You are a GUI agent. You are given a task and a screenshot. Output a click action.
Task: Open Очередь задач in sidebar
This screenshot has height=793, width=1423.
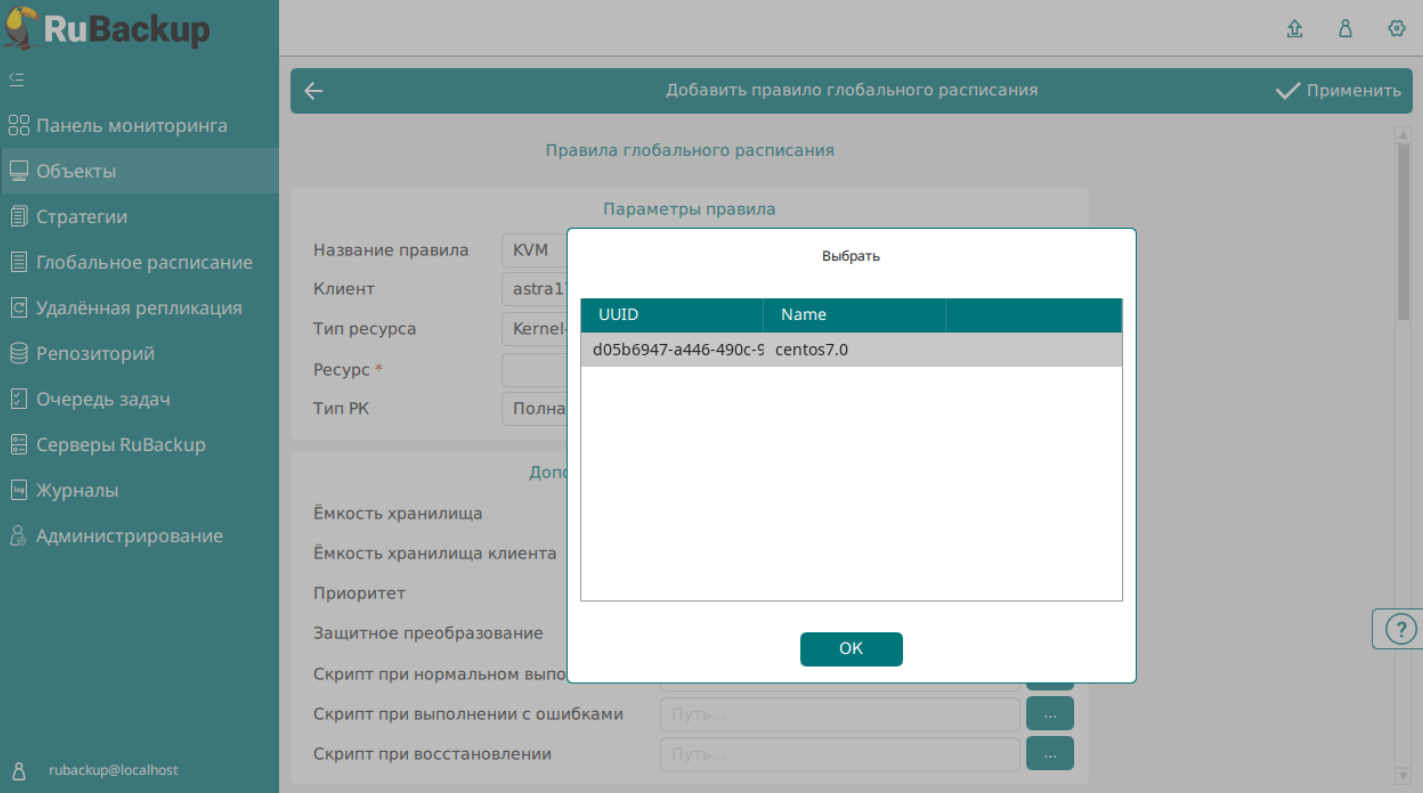click(x=103, y=400)
